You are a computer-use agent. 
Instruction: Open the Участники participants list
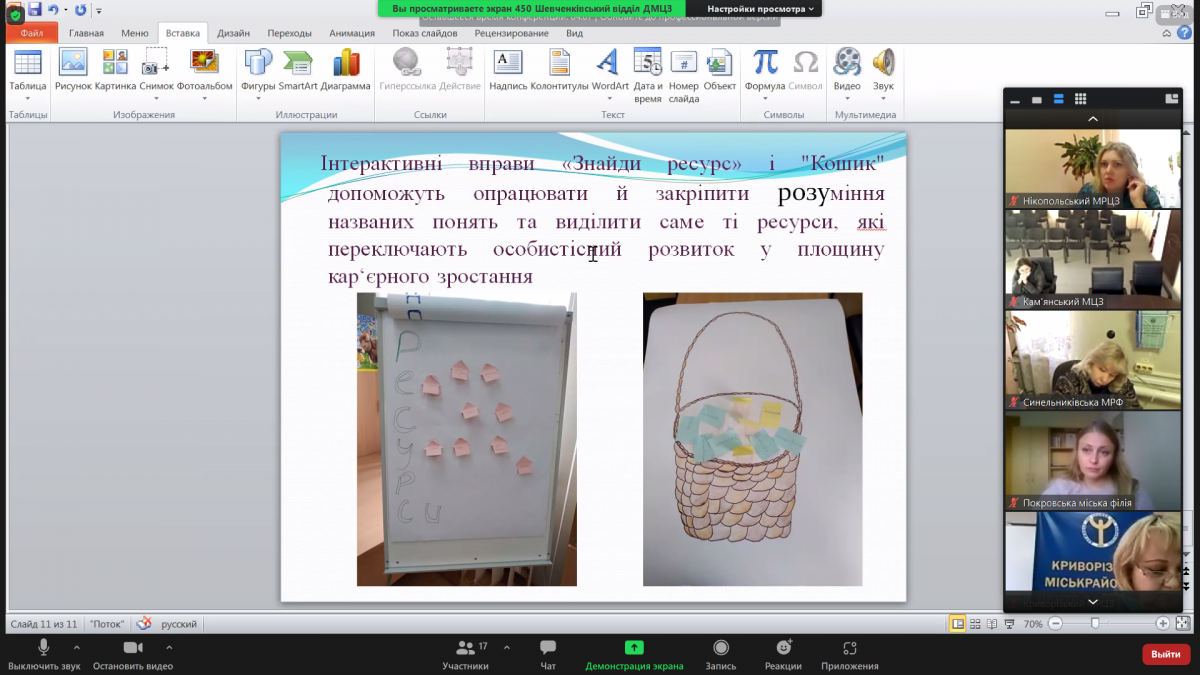[x=466, y=655]
